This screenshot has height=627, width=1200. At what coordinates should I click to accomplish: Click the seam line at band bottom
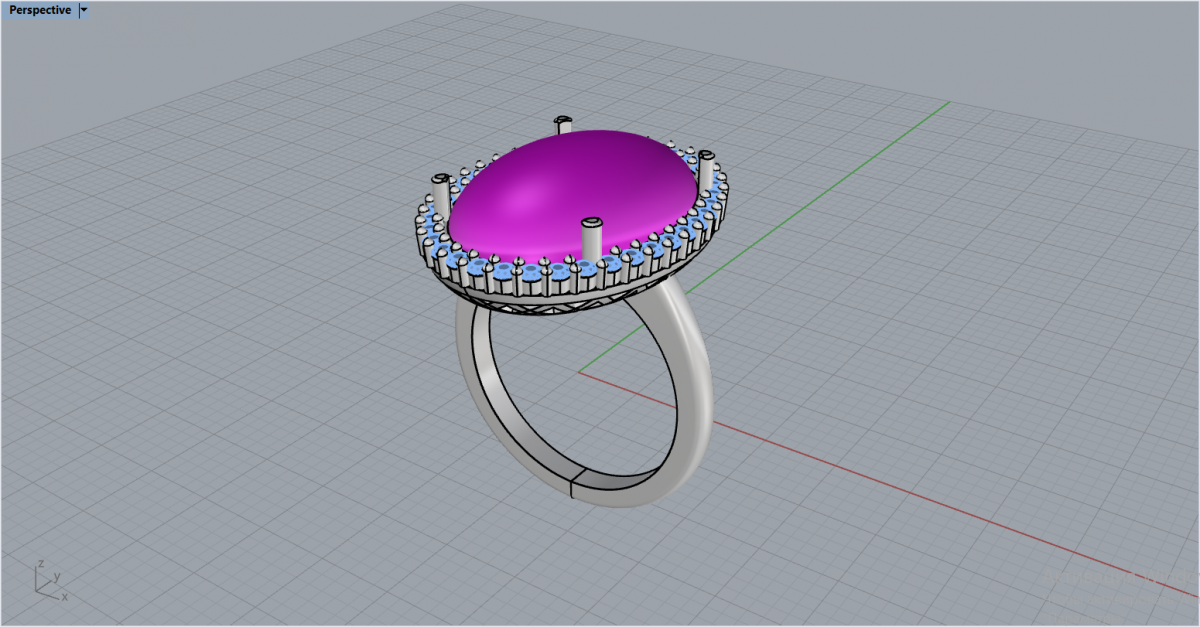(571, 488)
